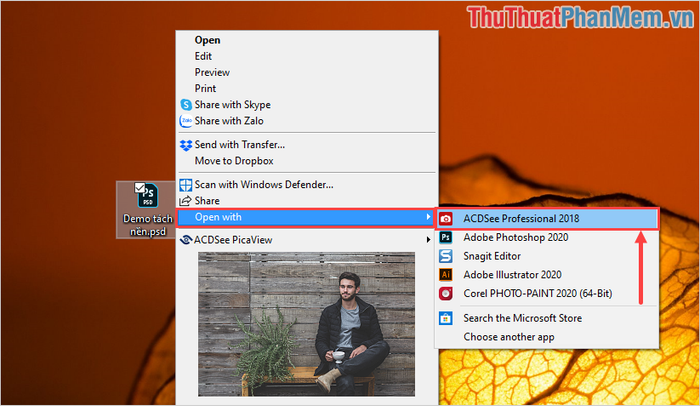Viewport: 700px width, 406px height.
Task: Expand the Open with submenu arrow
Action: (x=429, y=217)
